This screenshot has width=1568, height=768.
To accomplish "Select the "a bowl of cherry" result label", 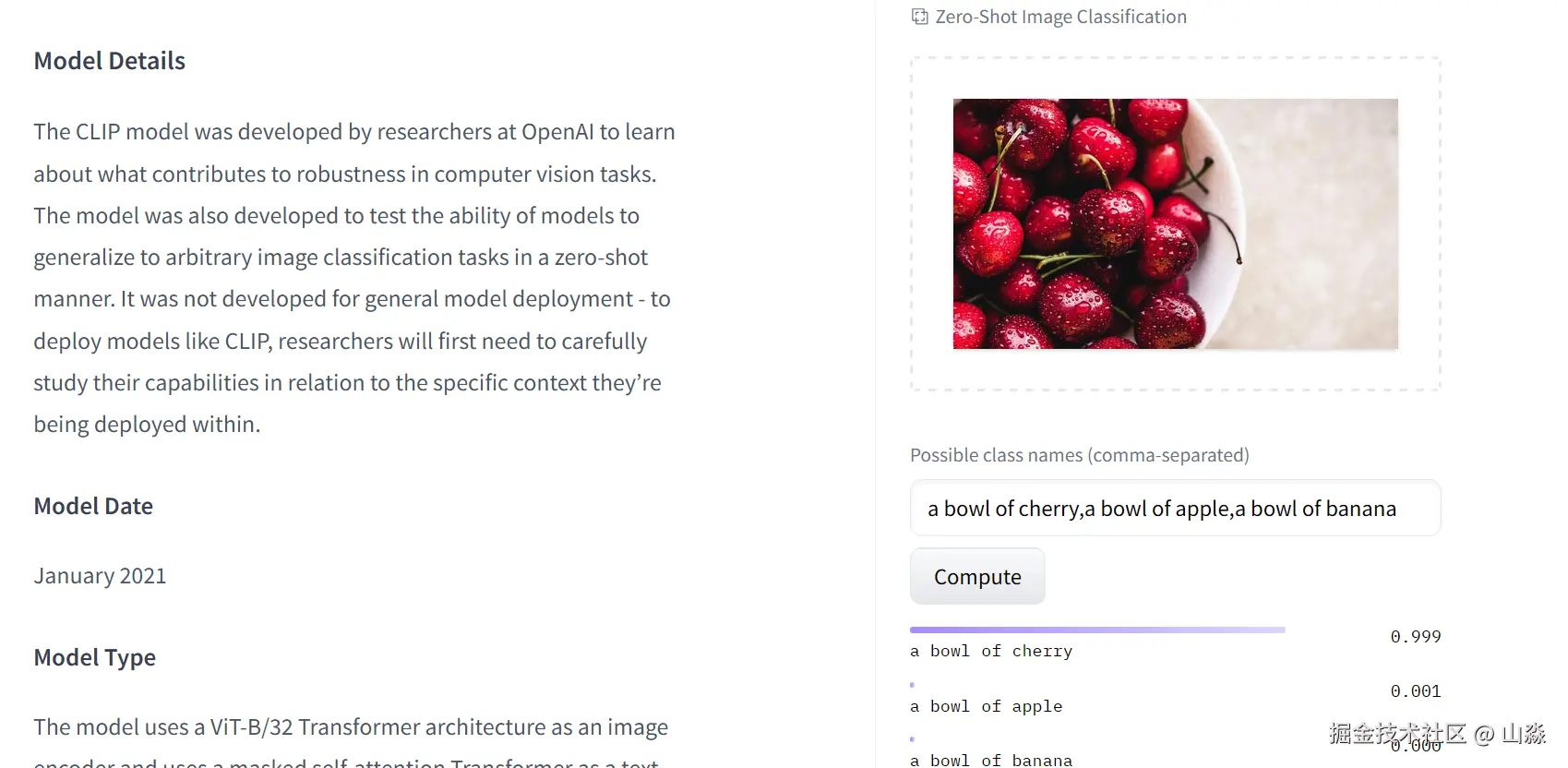I will 991,652.
